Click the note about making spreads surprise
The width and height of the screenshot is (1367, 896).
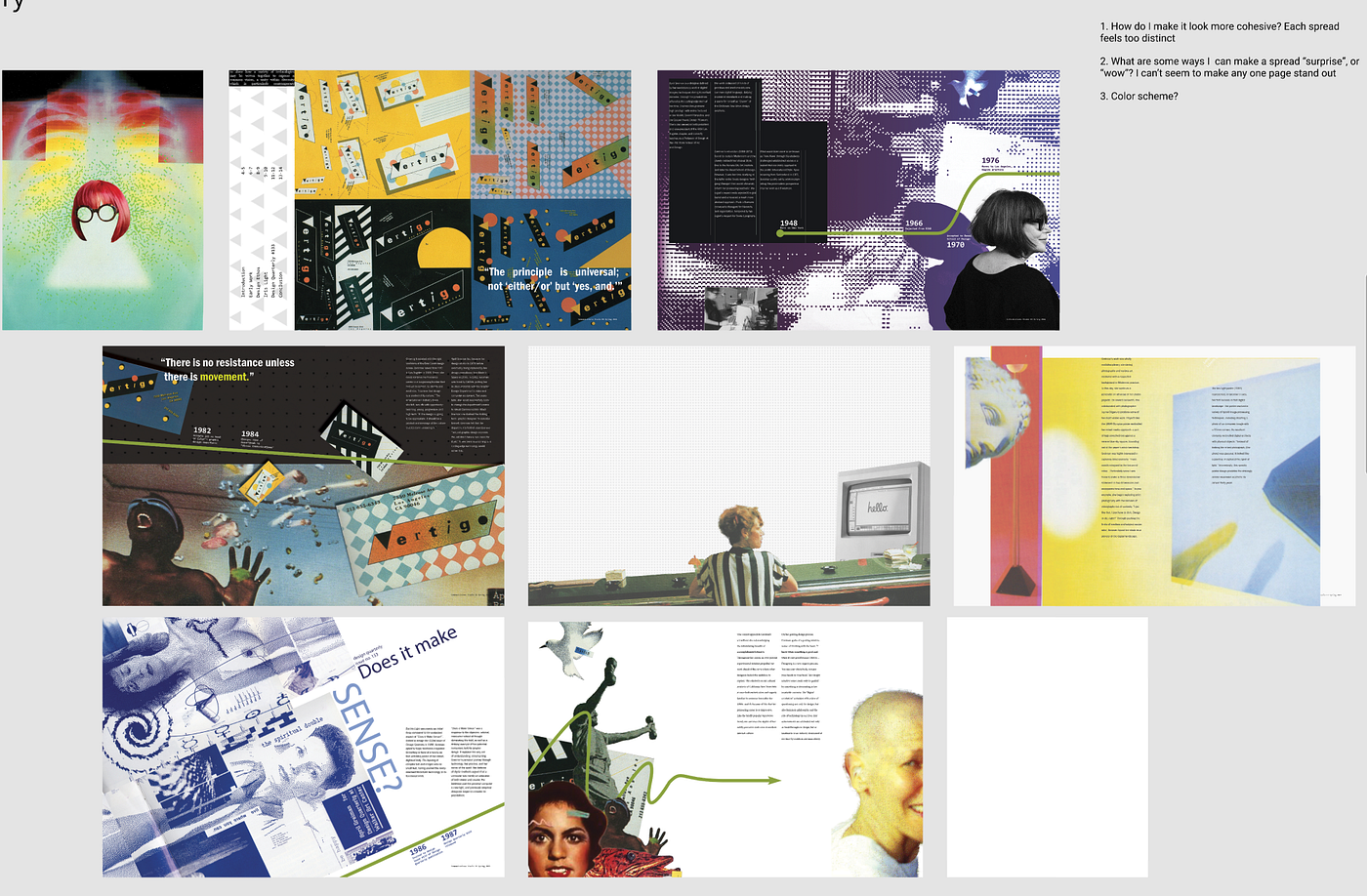point(1229,67)
